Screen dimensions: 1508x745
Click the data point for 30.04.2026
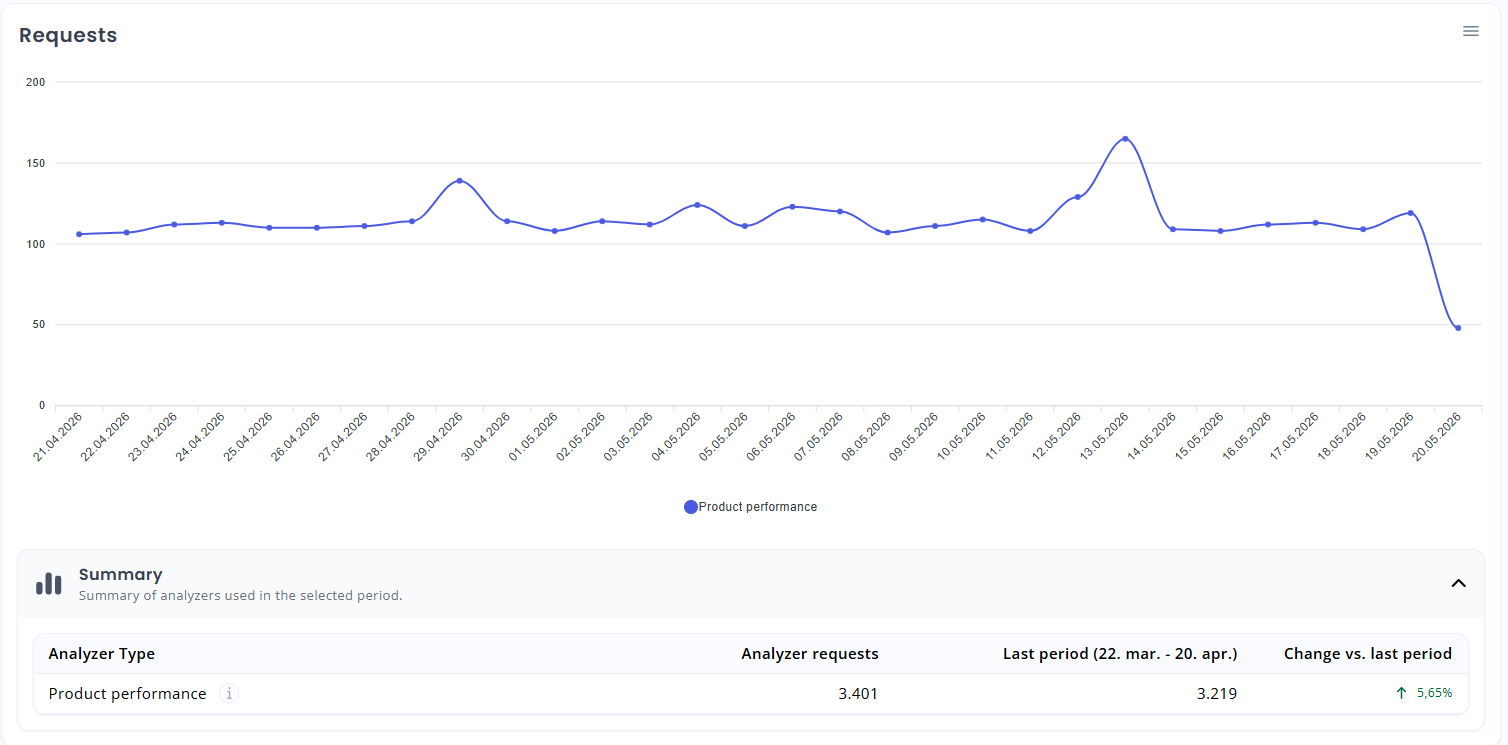(x=507, y=221)
